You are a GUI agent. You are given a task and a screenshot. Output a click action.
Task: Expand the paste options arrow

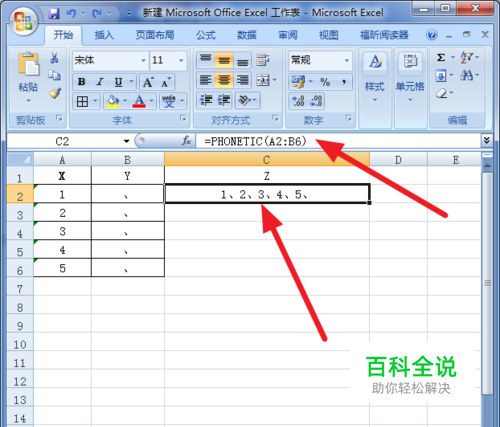pos(28,100)
